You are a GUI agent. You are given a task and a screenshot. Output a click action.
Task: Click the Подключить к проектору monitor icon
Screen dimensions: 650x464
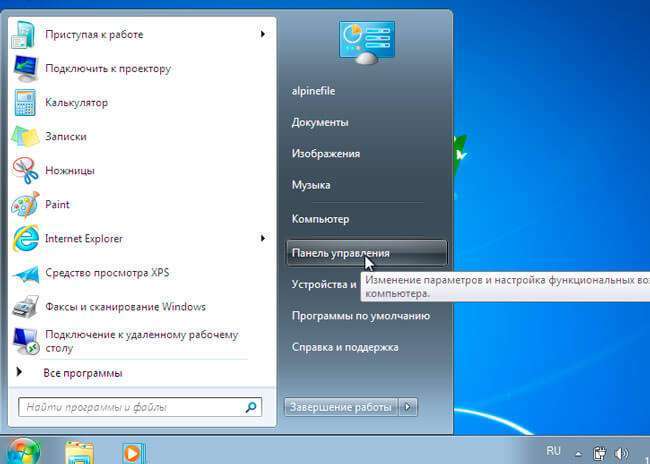tap(26, 68)
